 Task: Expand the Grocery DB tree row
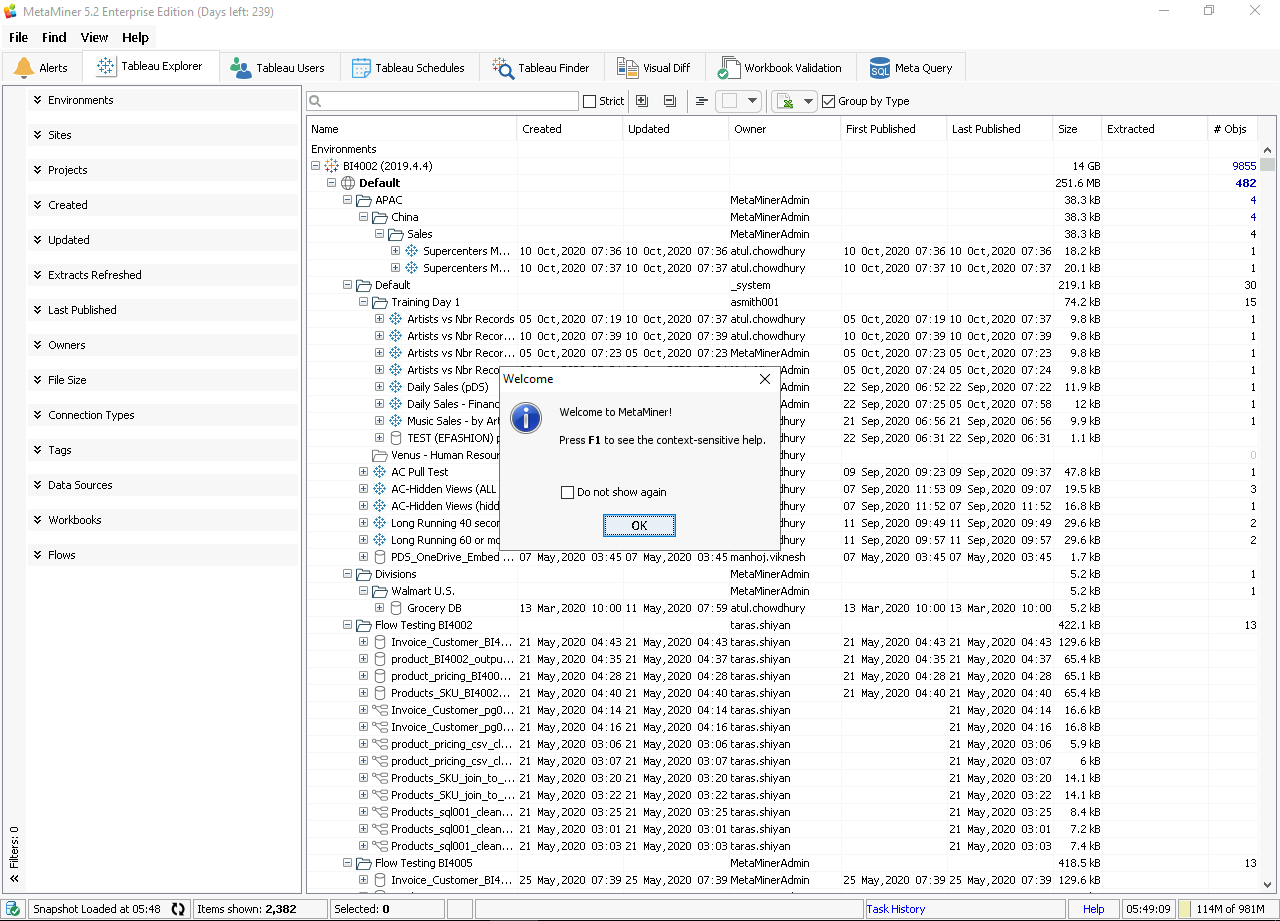(x=380, y=608)
